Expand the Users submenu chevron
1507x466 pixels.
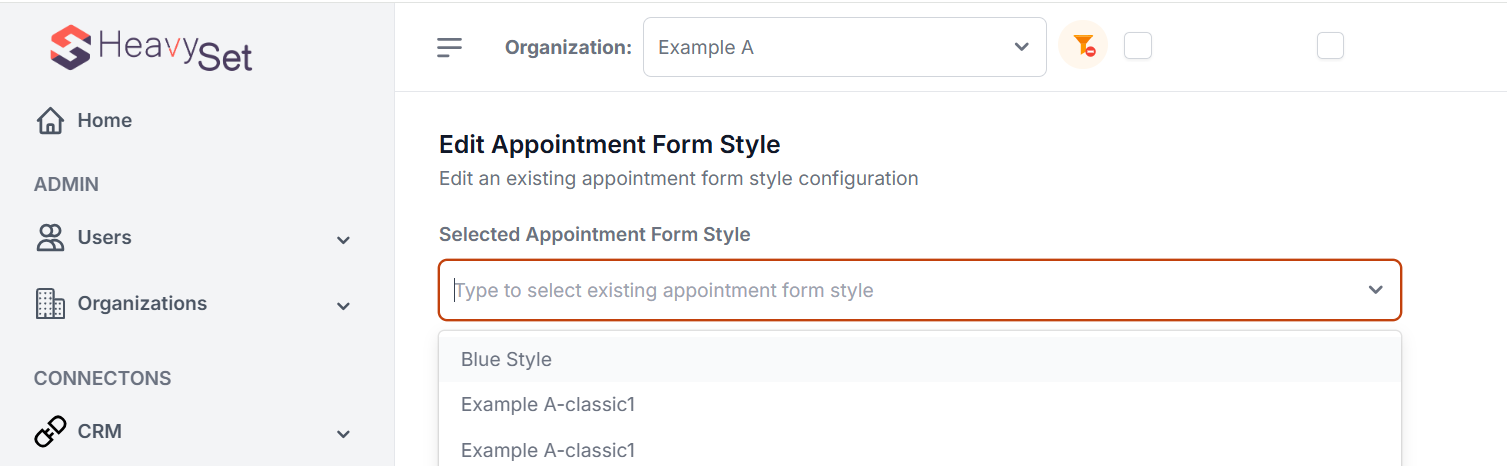[343, 240]
